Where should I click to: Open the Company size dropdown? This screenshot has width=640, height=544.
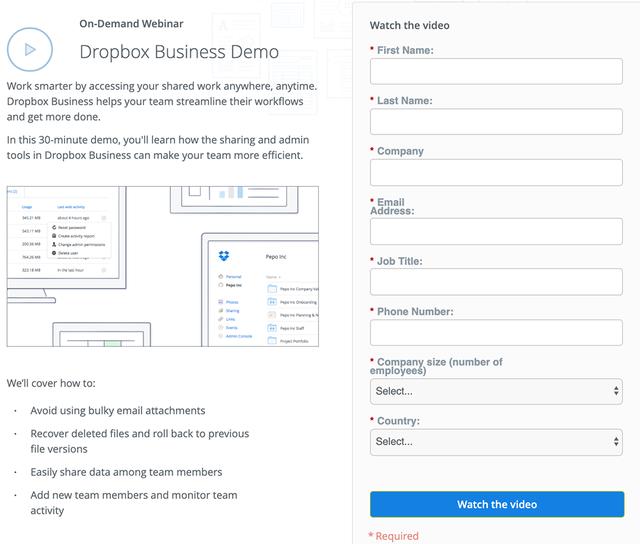tap(496, 391)
